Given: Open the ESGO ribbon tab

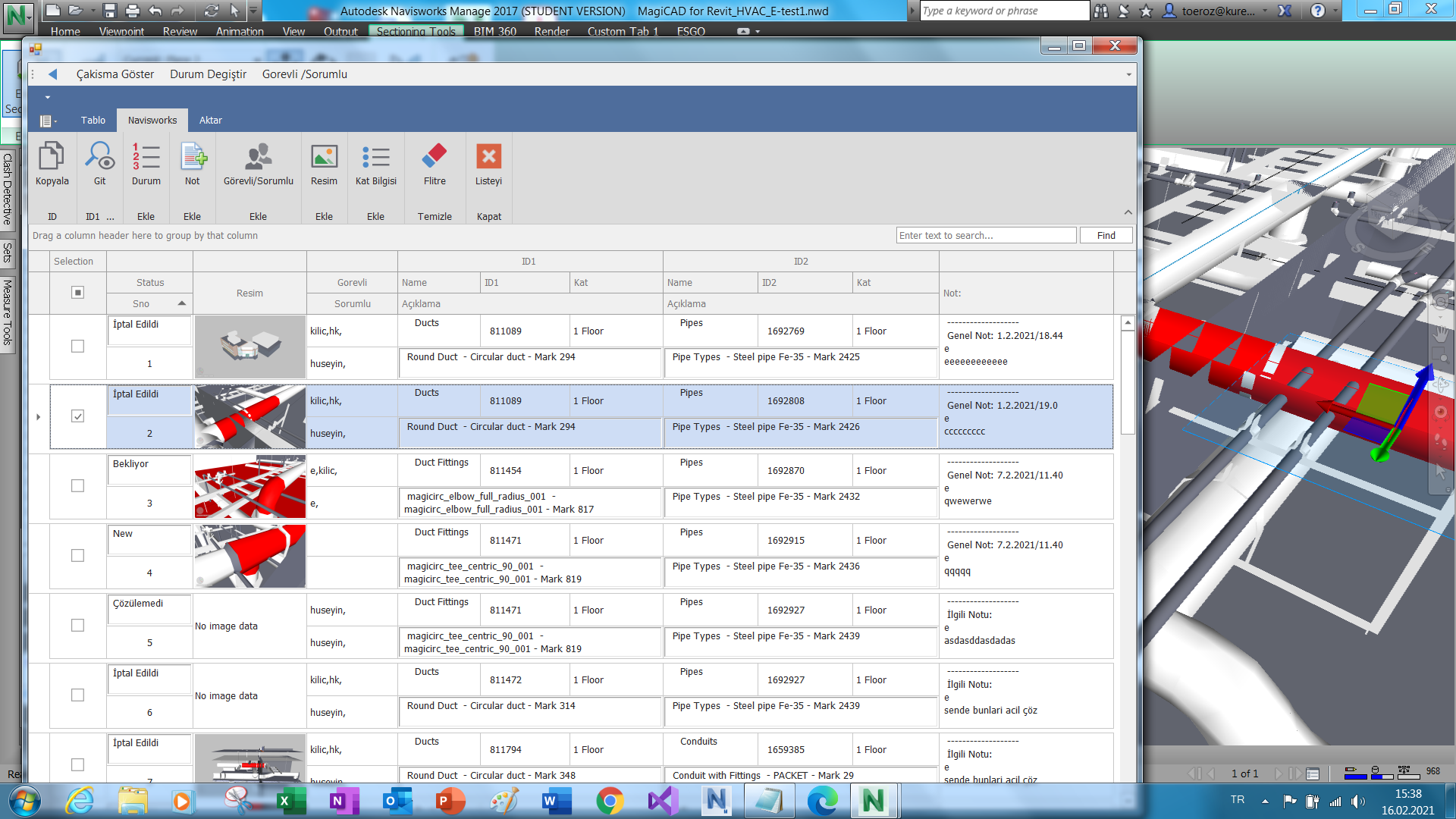Looking at the screenshot, I should click(691, 31).
